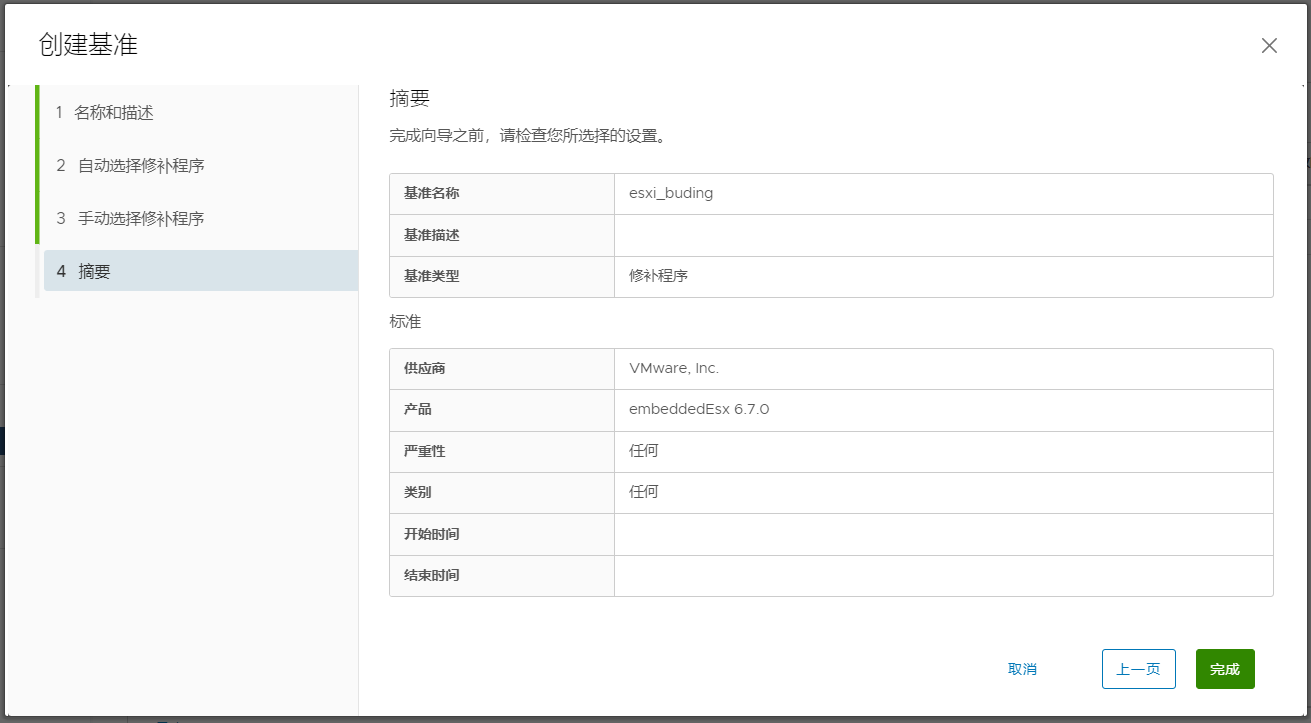This screenshot has height=723, width=1311.
Task: Click the 类别 label cell
Action: [x=502, y=493]
